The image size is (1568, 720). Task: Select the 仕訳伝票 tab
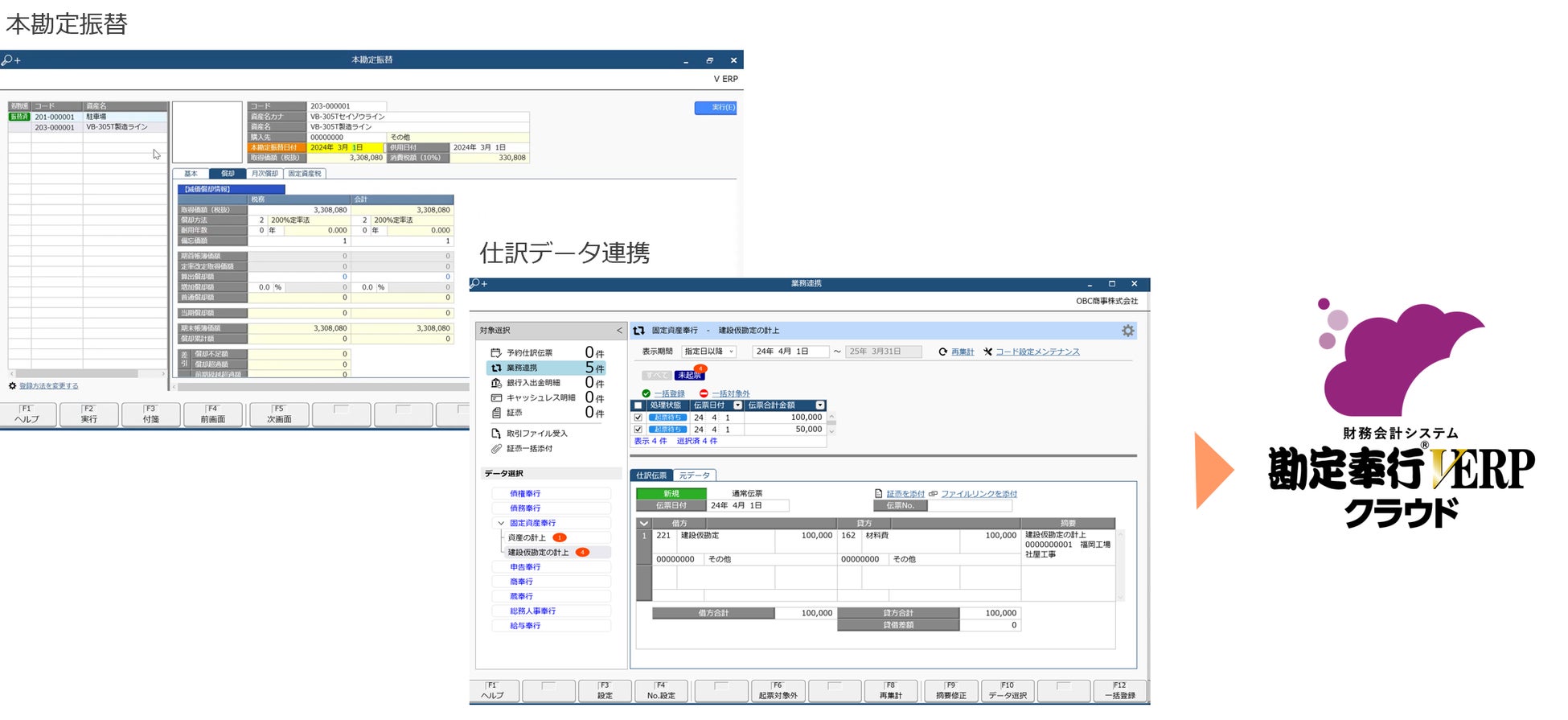point(652,475)
